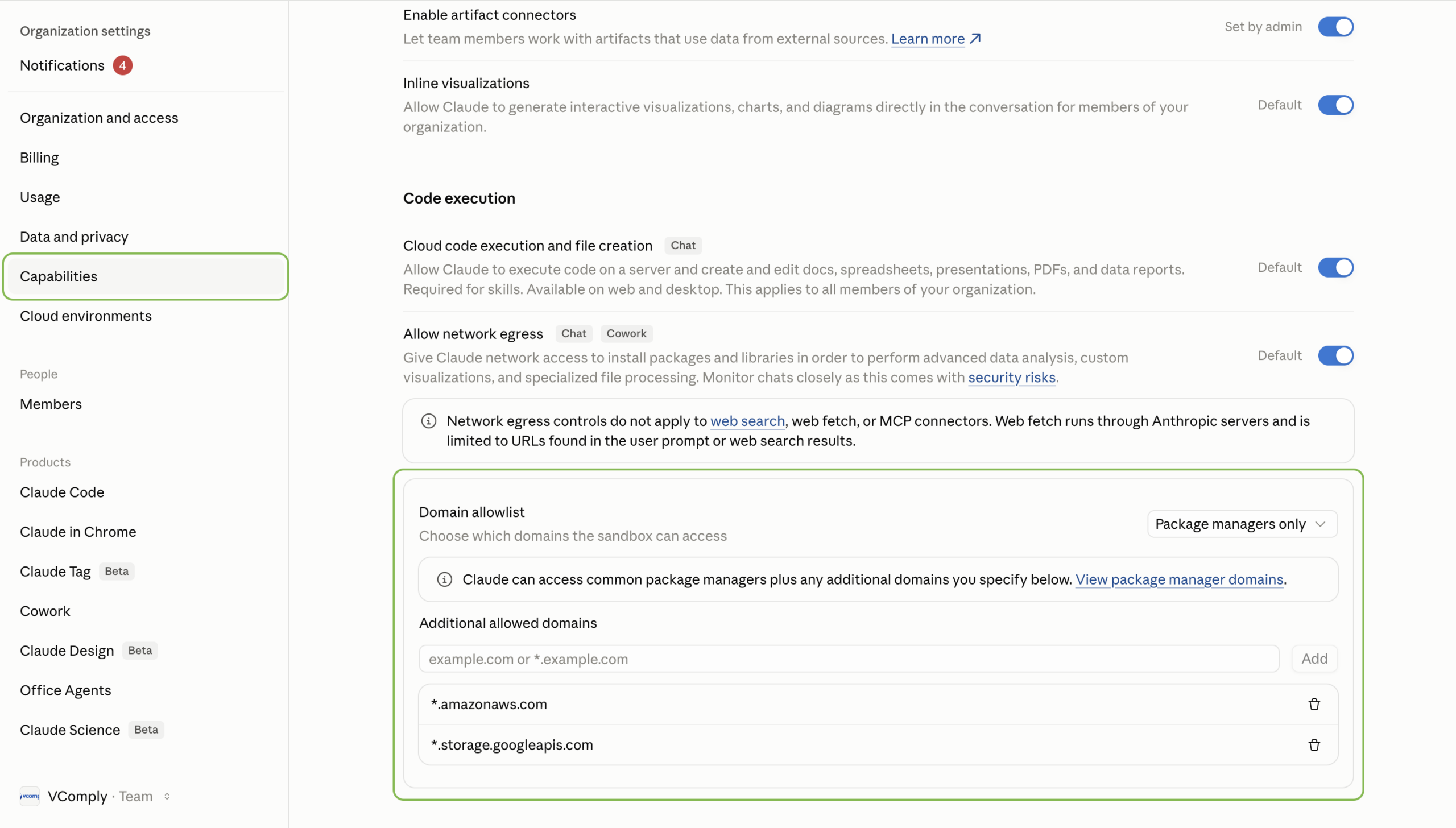Click the *.storage.googleapis.com domain text

click(512, 744)
